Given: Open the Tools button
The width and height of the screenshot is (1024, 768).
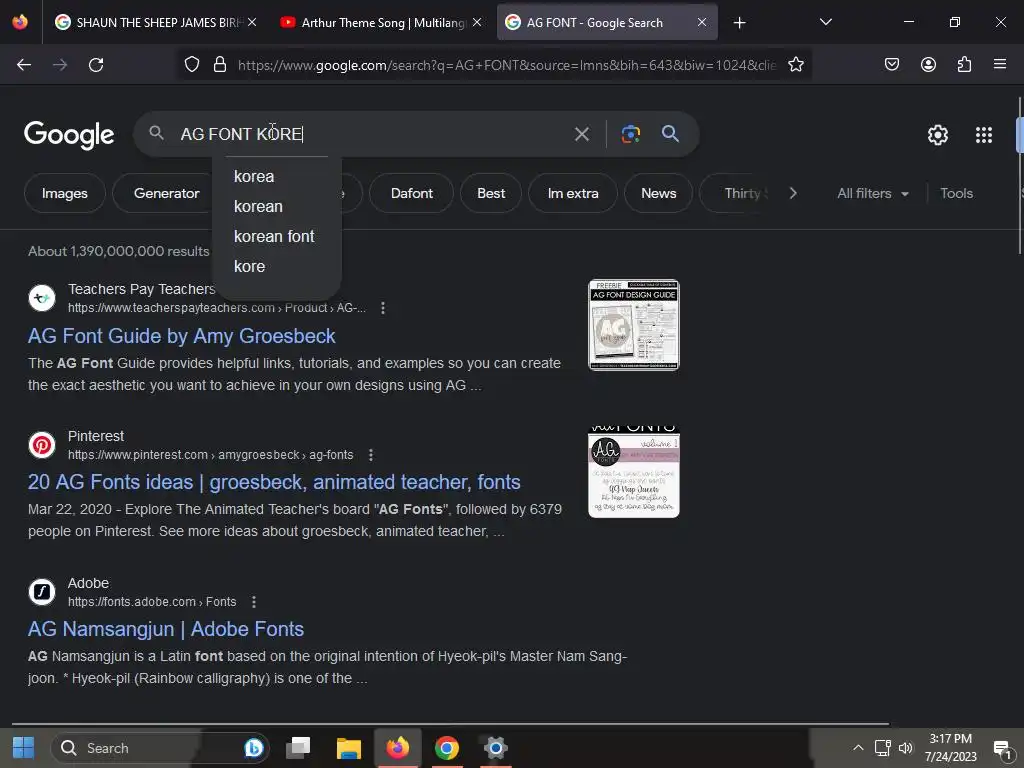Looking at the screenshot, I should pyautogui.click(x=956, y=193).
